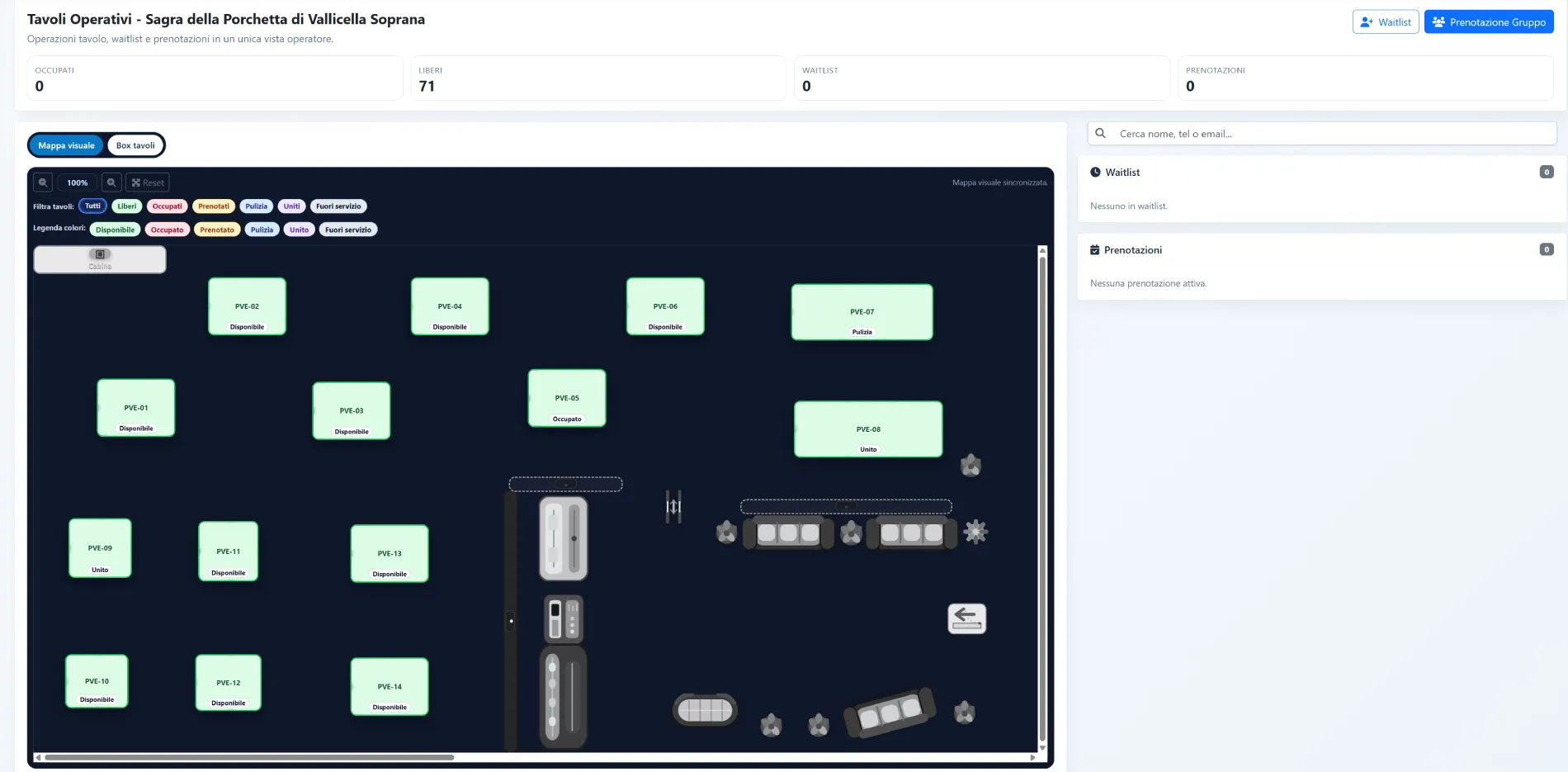Toggle the Liberi table filter
The image size is (1568, 772).
click(127, 206)
